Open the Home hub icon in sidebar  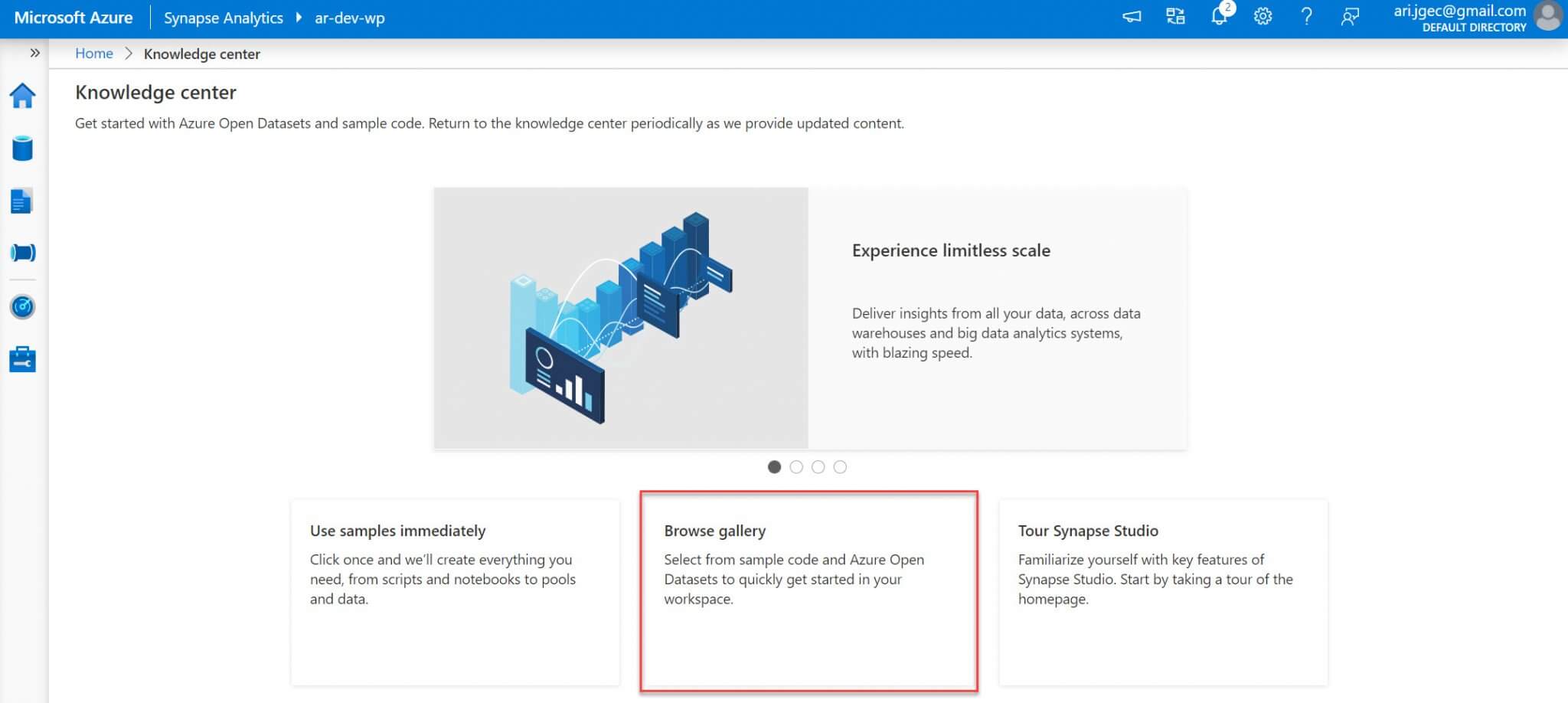click(22, 96)
